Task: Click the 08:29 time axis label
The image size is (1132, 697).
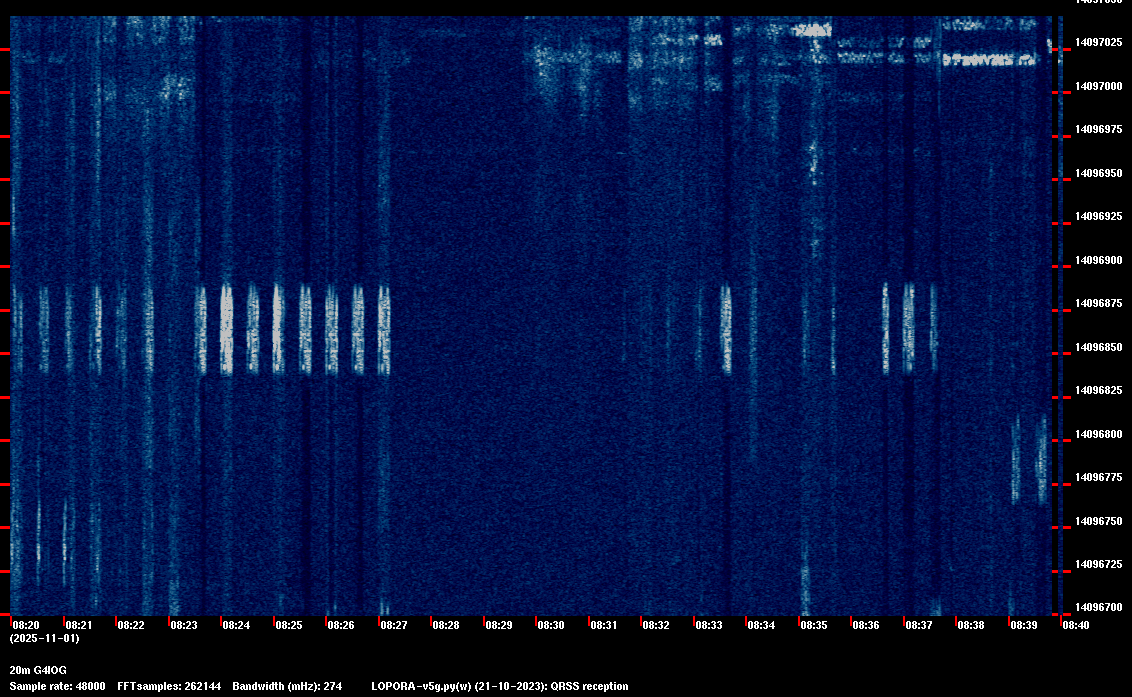Action: 499,625
